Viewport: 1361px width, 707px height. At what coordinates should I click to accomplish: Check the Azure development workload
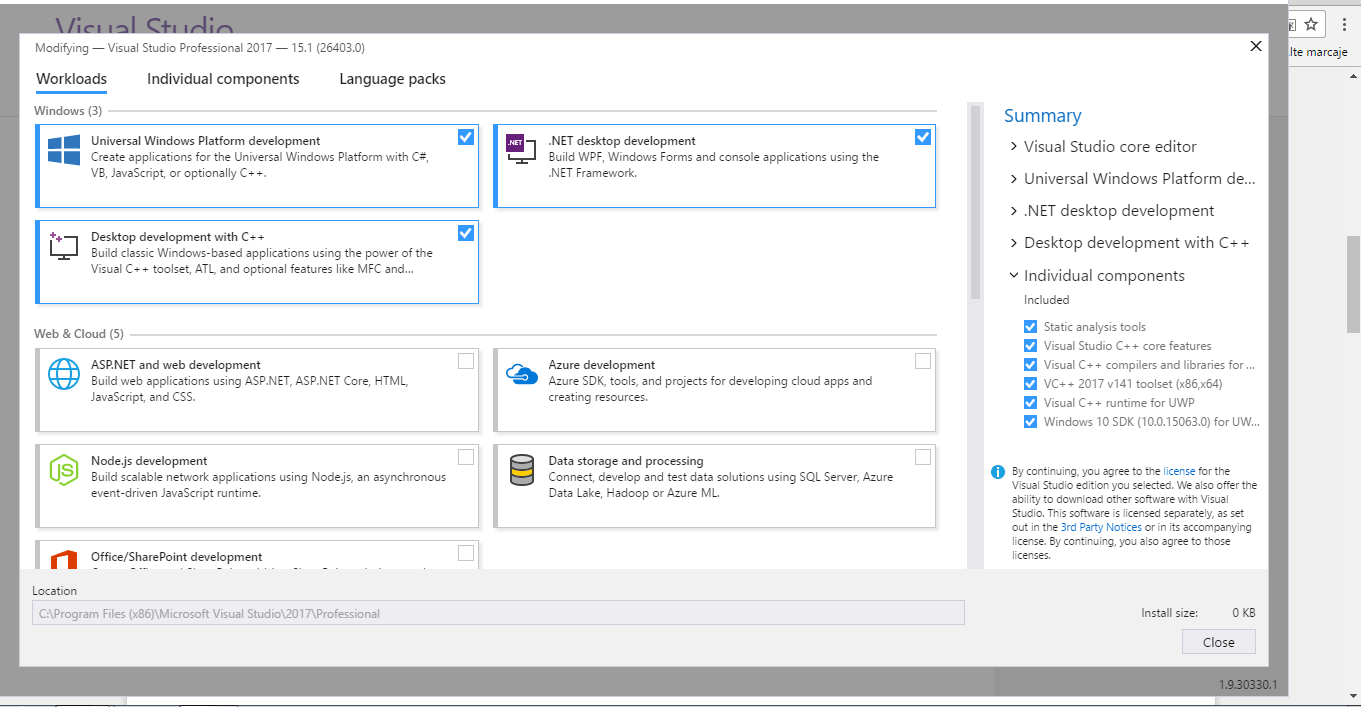point(923,361)
